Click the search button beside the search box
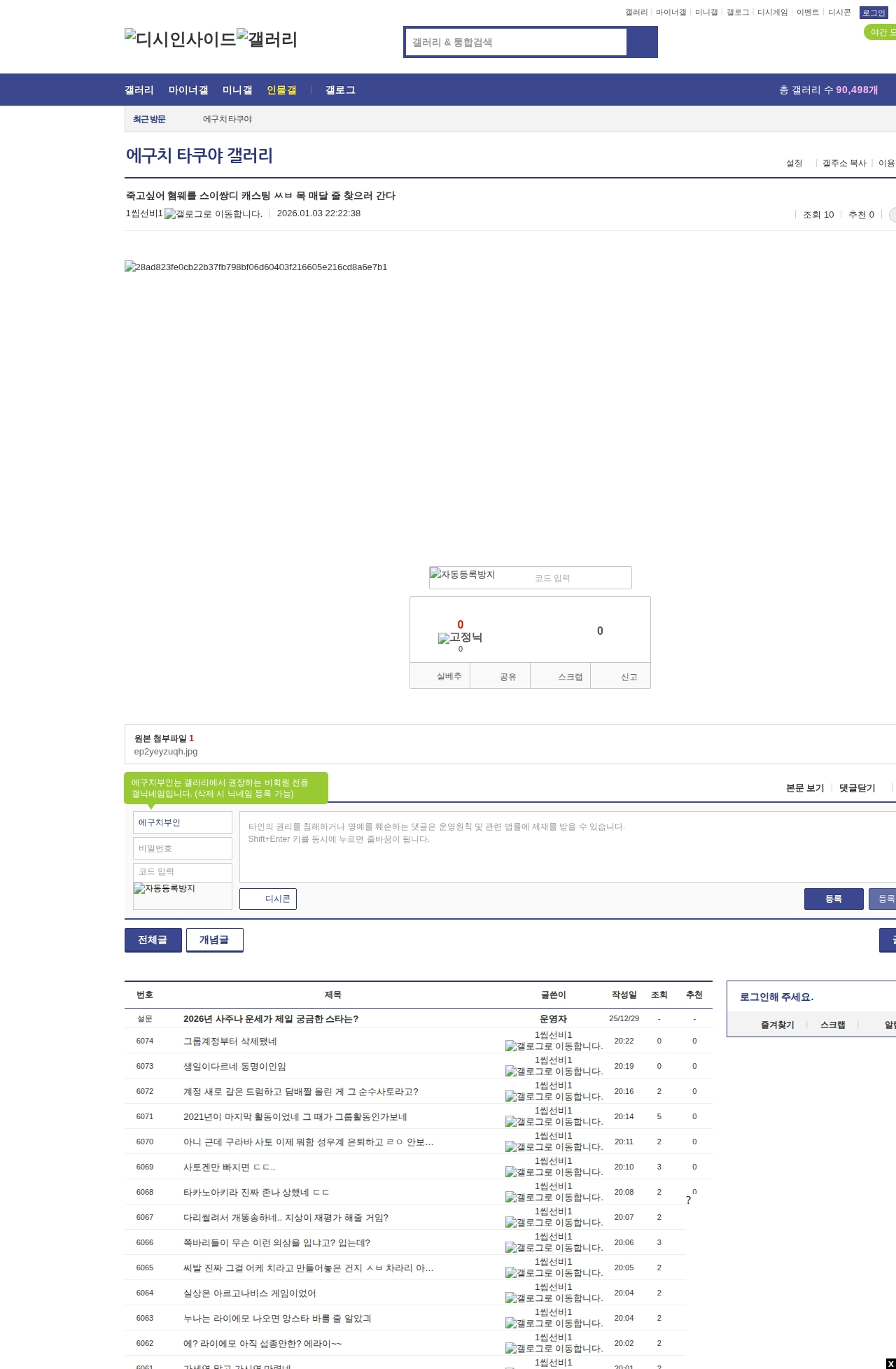Viewport: 896px width, 1369px height. 642,42
